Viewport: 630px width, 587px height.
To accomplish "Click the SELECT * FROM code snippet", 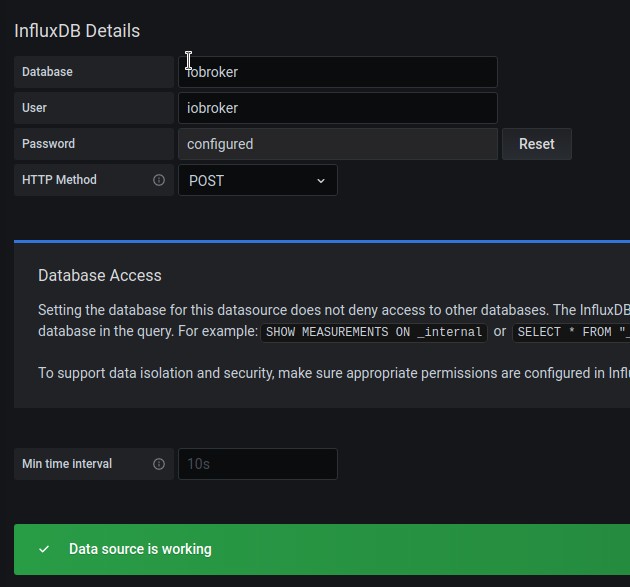I will pos(572,332).
